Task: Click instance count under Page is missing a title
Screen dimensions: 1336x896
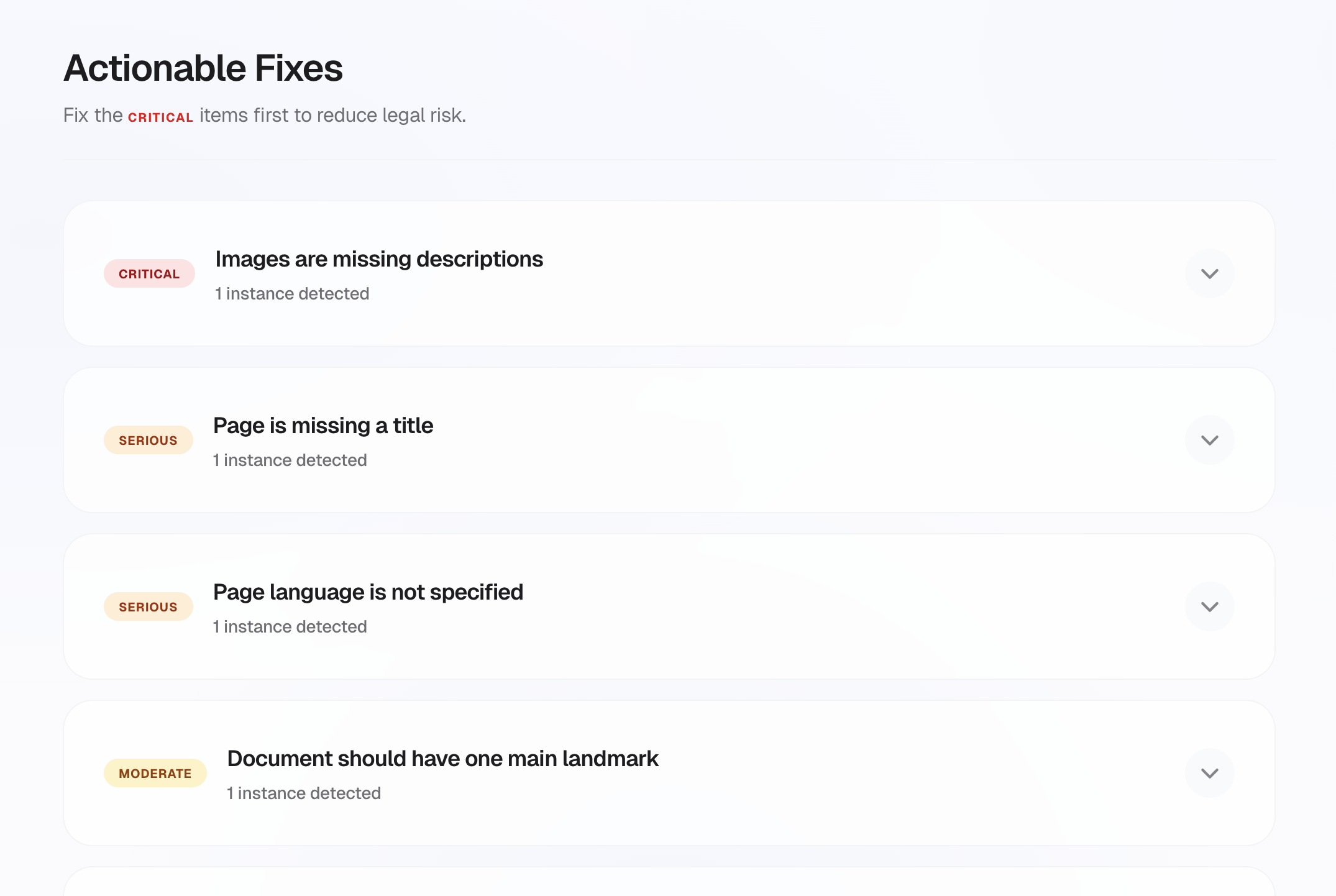Action: (x=290, y=460)
